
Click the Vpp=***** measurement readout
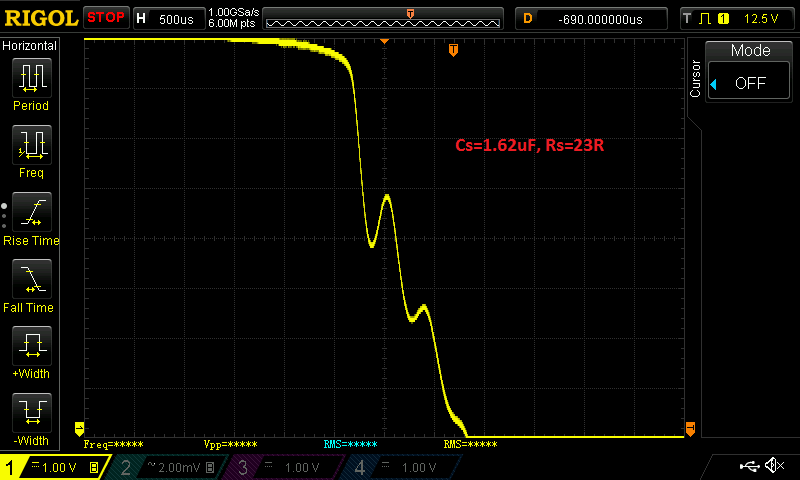tap(231, 444)
